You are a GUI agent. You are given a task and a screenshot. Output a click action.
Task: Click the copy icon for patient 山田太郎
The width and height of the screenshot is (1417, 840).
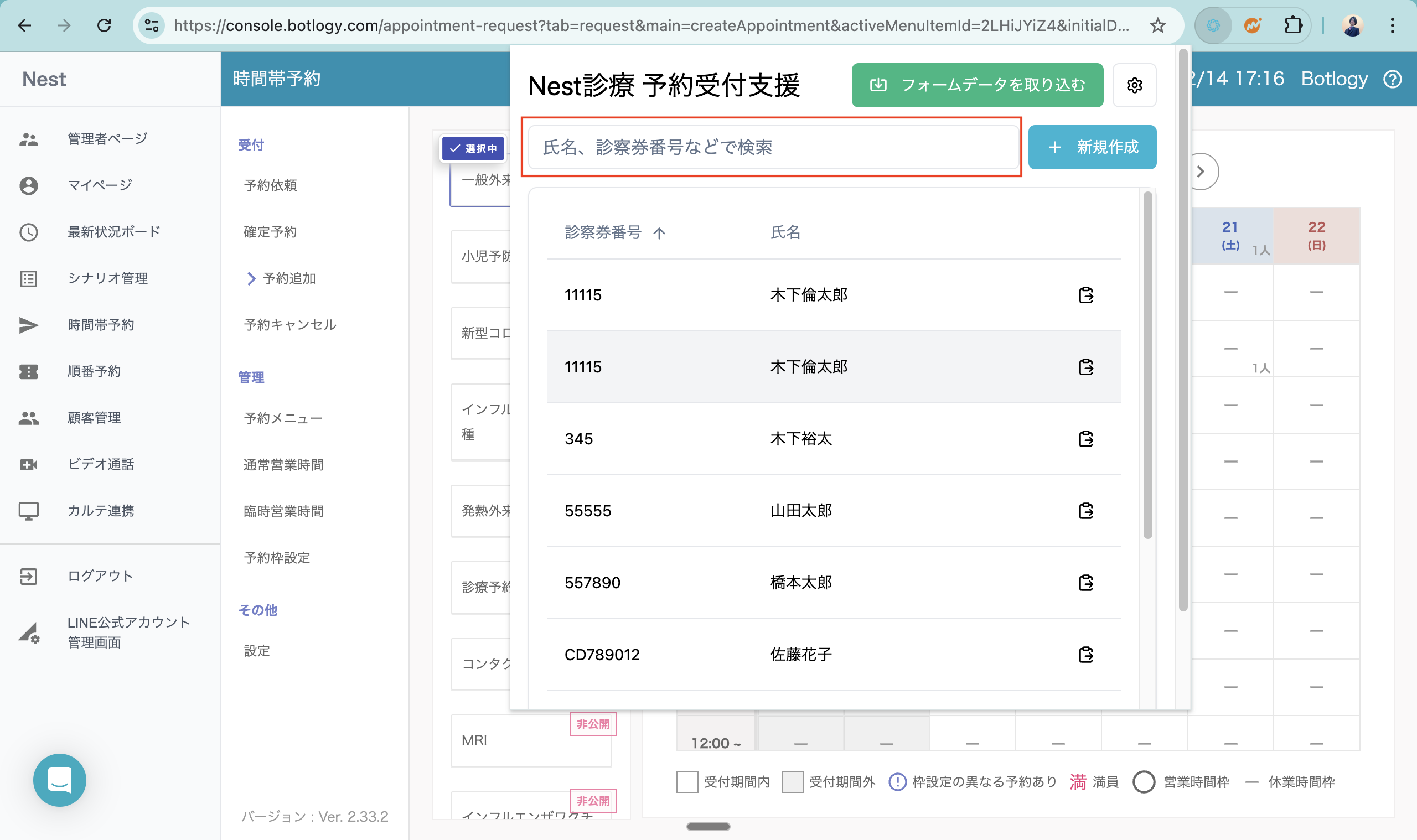1085,511
